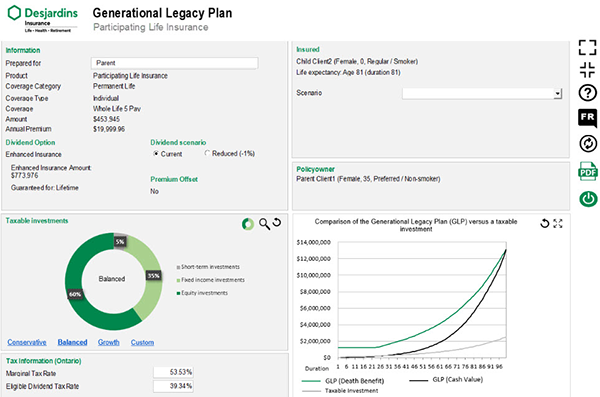This screenshot has height=397, width=600.
Task: Click the Prepared for input field
Action: click(x=174, y=63)
